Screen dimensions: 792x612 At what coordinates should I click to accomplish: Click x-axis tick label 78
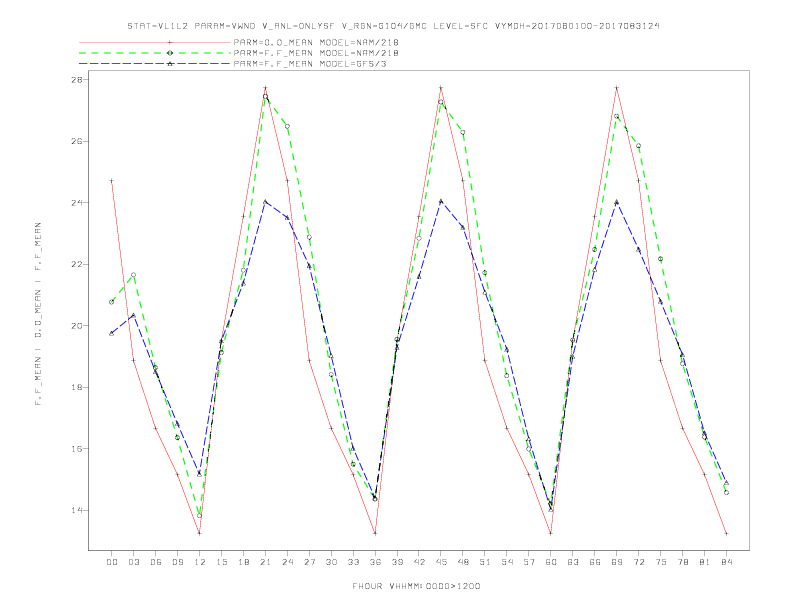pos(682,562)
